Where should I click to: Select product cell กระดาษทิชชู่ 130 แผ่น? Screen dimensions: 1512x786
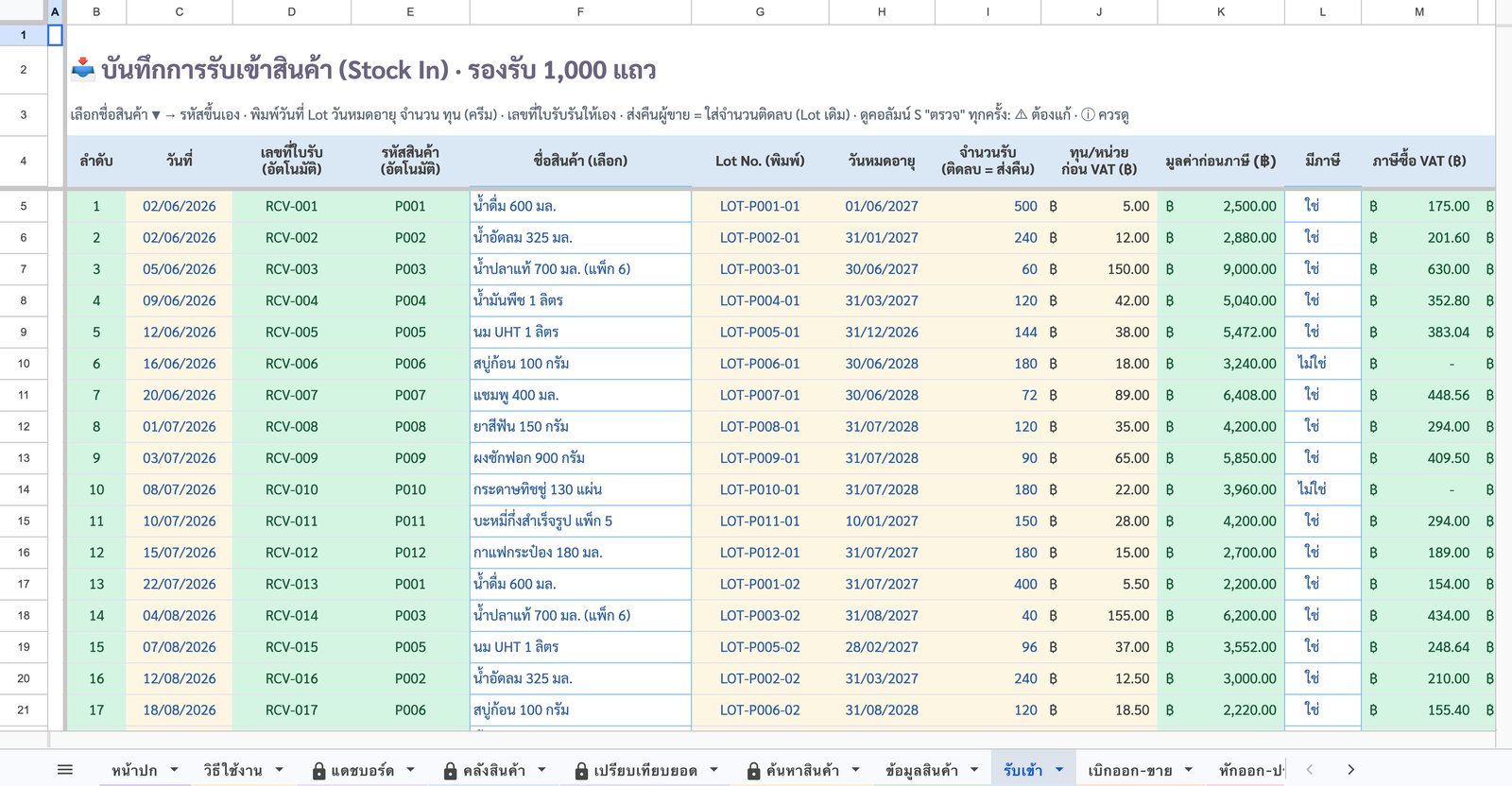coord(580,489)
